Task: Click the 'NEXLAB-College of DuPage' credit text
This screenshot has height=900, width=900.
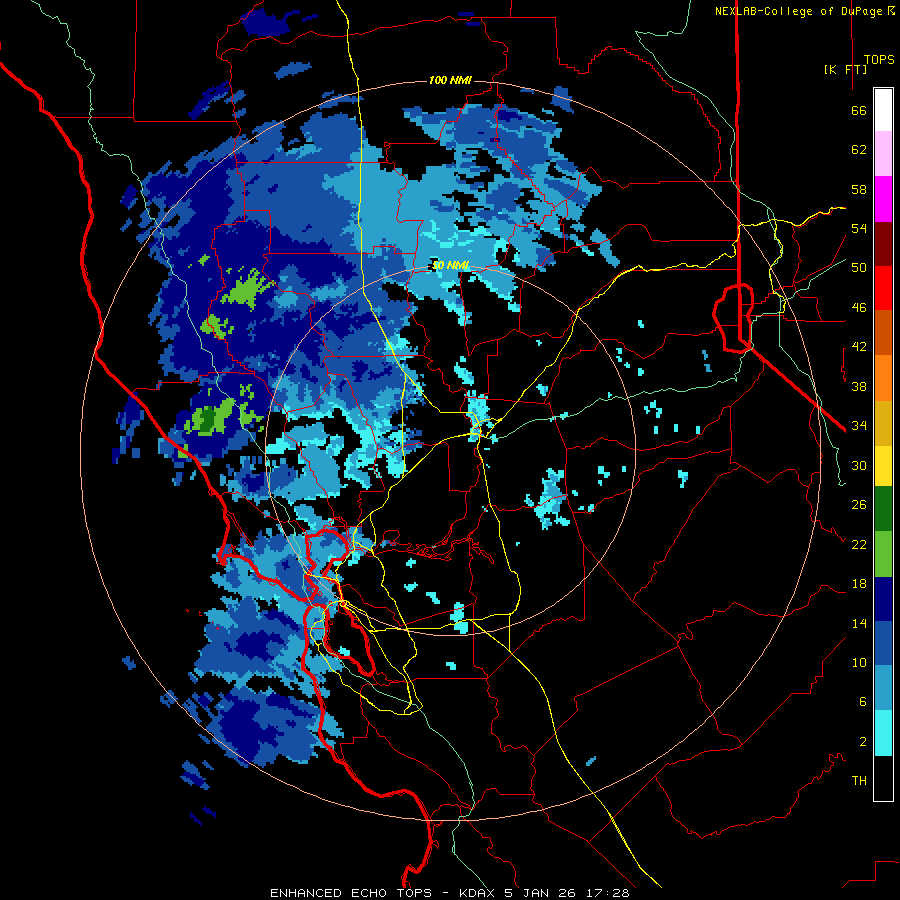Action: coord(798,11)
